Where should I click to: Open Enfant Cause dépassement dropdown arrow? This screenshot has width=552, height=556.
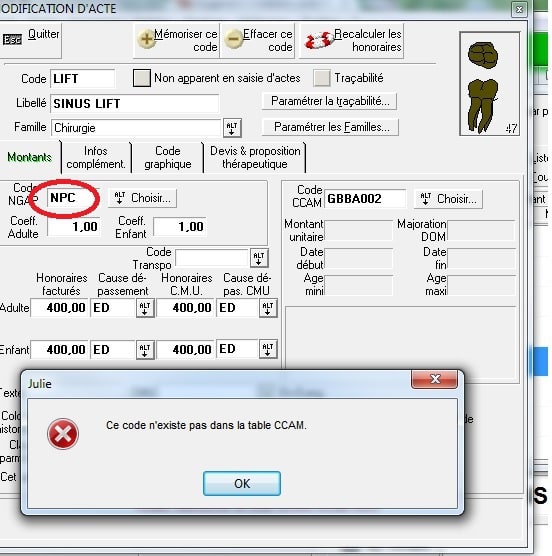click(x=145, y=350)
